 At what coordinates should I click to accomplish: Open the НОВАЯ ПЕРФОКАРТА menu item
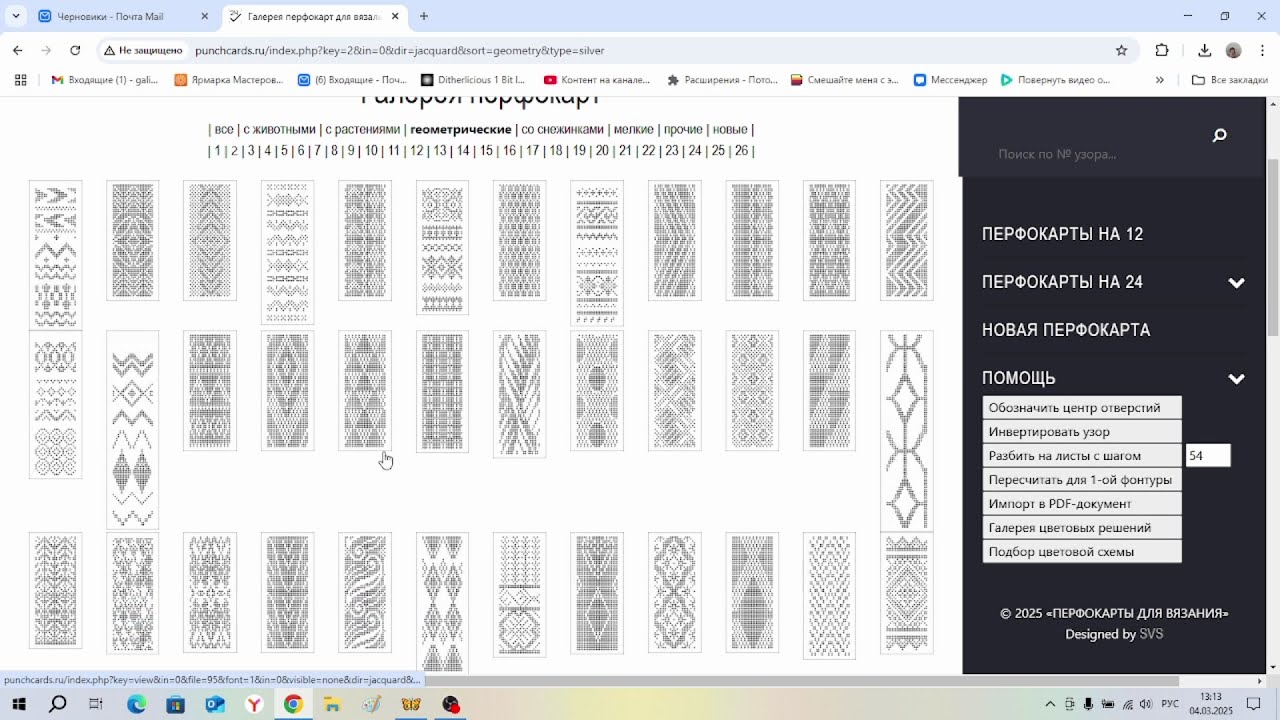[1066, 330]
